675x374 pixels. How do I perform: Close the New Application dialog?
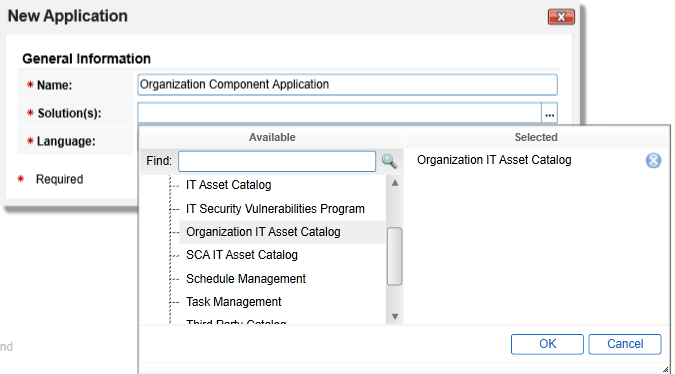561,17
